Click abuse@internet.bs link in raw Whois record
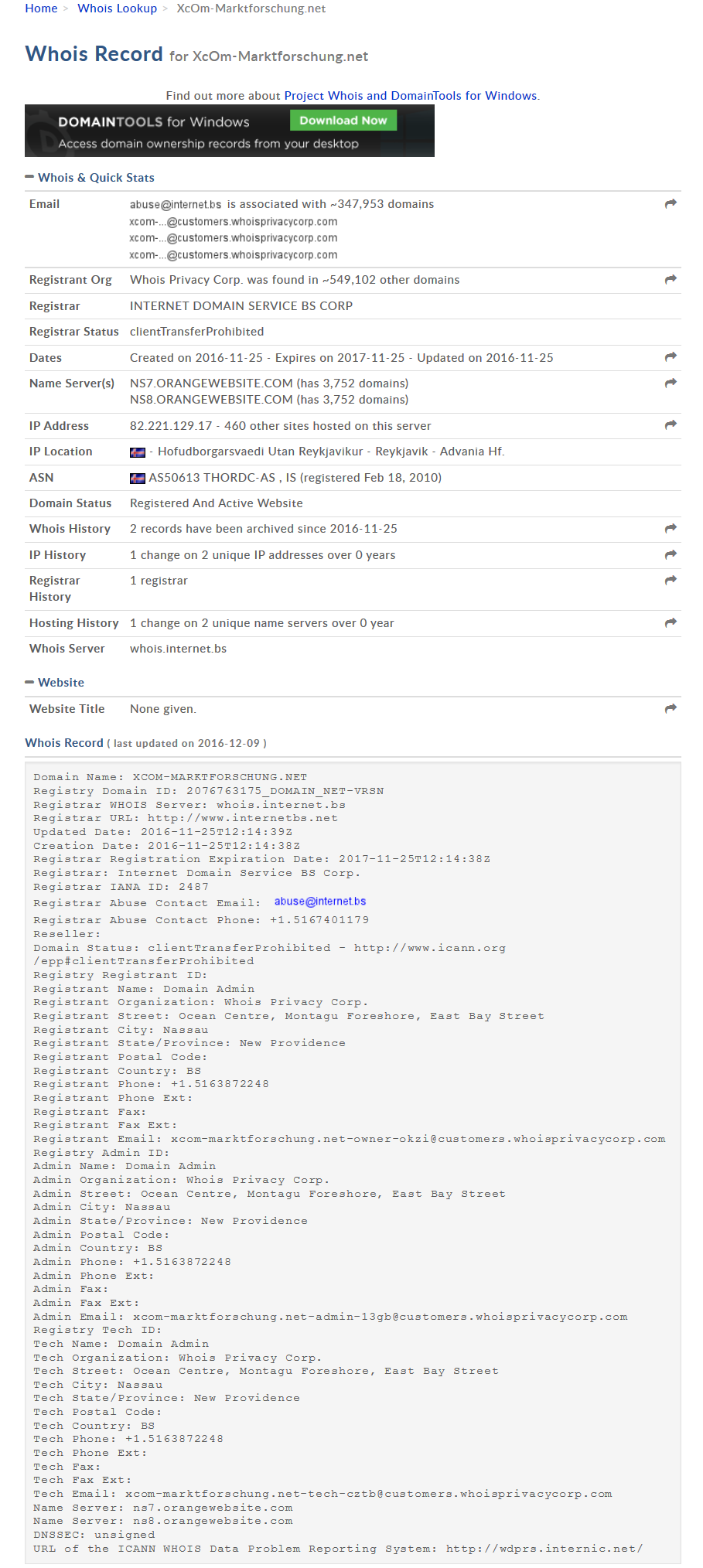The width and height of the screenshot is (703, 1568). point(320,902)
